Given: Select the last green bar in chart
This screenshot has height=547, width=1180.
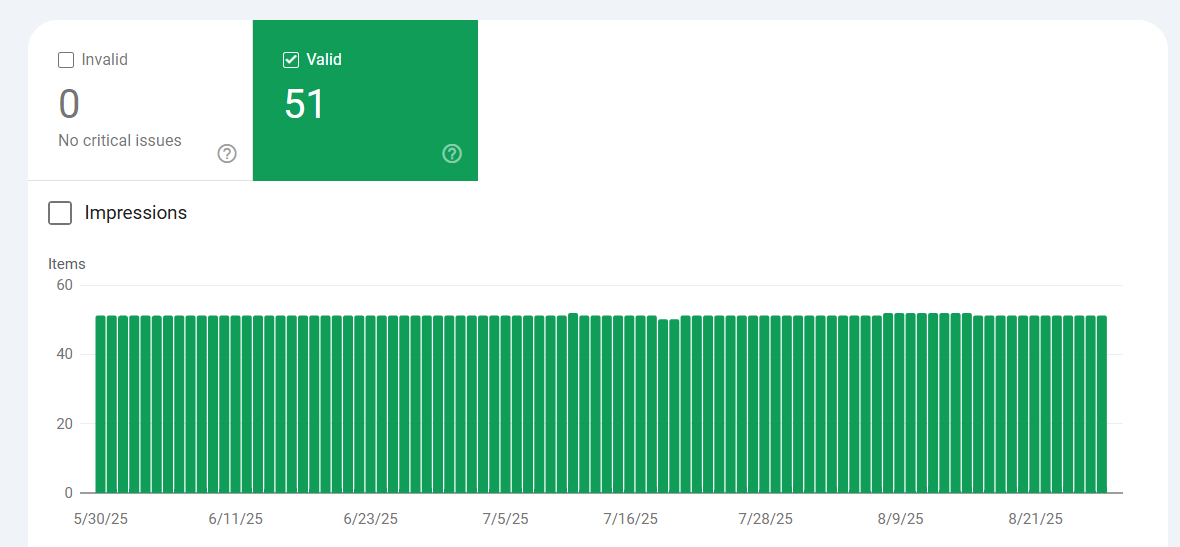Looking at the screenshot, I should pyautogui.click(x=1102, y=404).
